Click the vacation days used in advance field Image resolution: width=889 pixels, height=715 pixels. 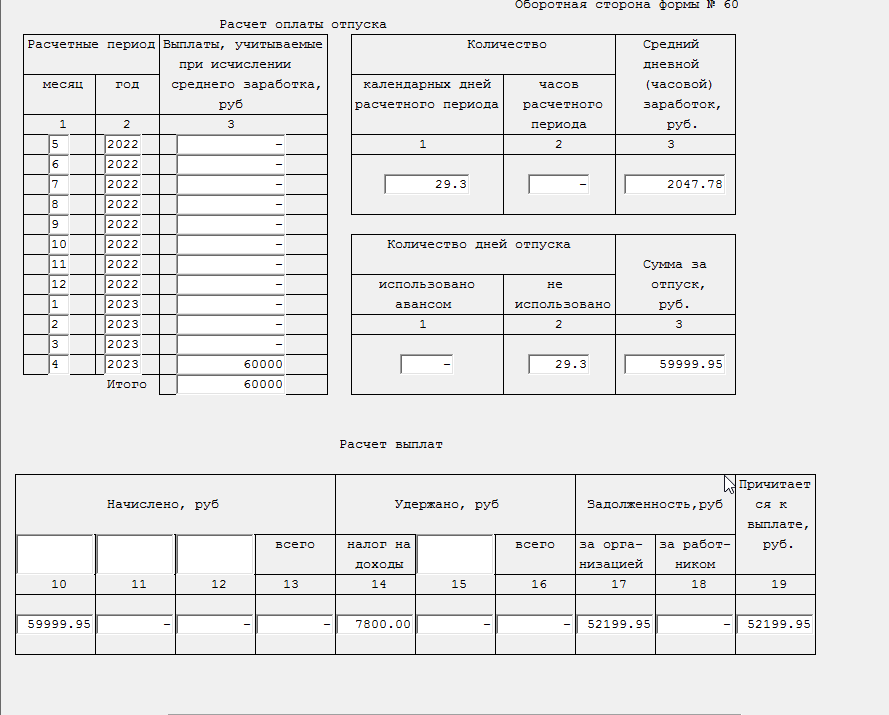click(x=427, y=364)
